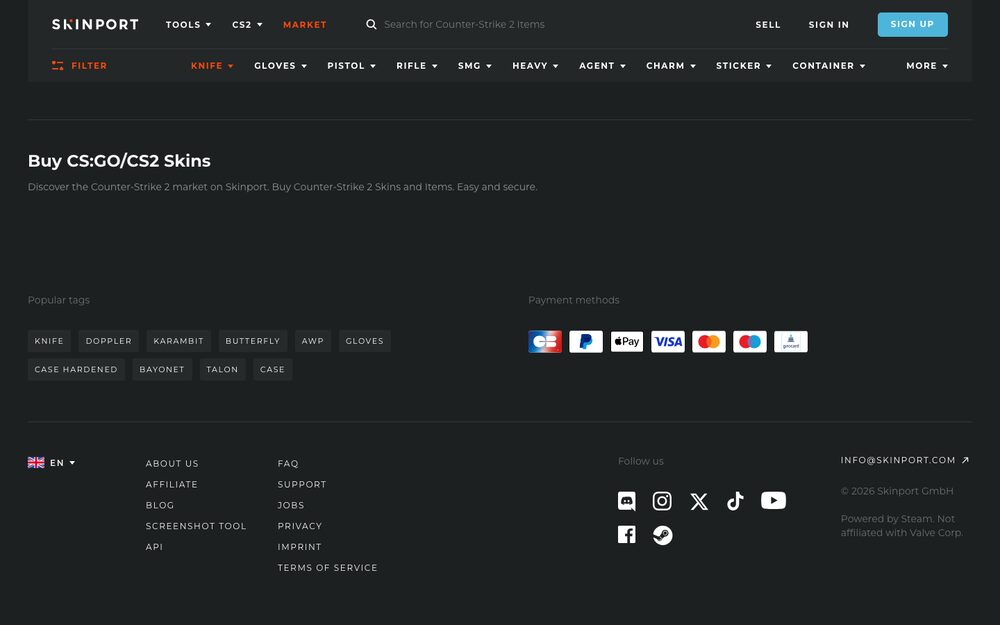Viewport: 1000px width, 625px height.
Task: Expand the Knife category dropdown
Action: point(212,66)
